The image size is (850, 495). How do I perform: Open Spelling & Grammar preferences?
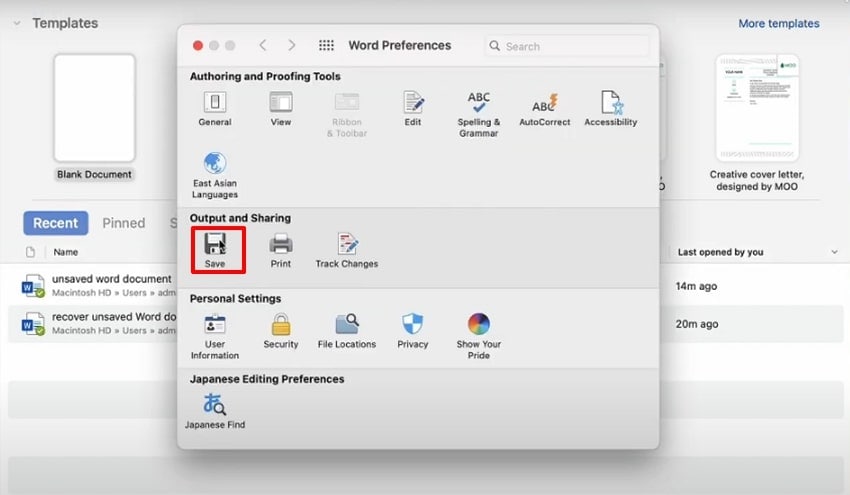[479, 114]
